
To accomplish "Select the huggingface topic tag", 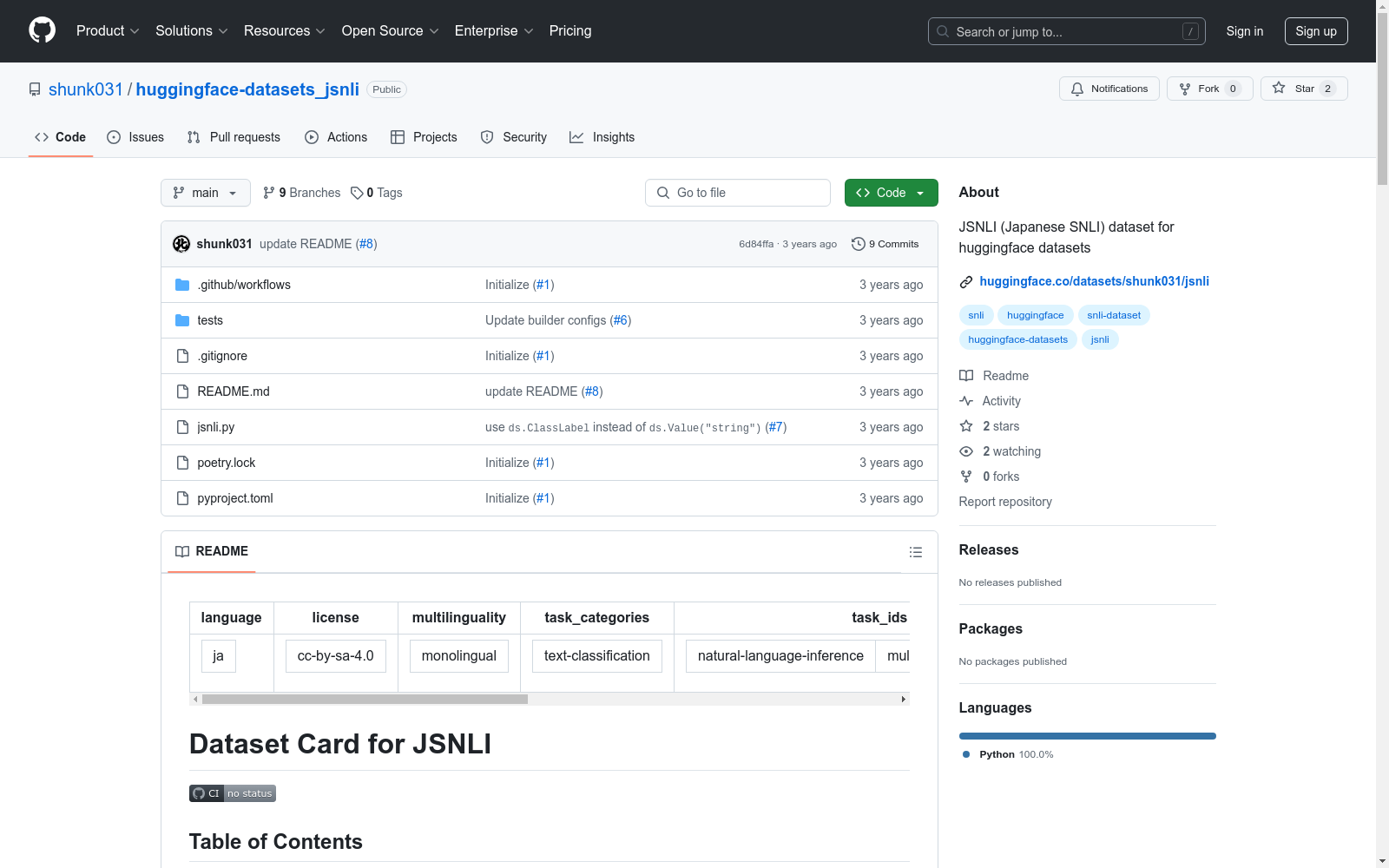I will tap(1035, 315).
